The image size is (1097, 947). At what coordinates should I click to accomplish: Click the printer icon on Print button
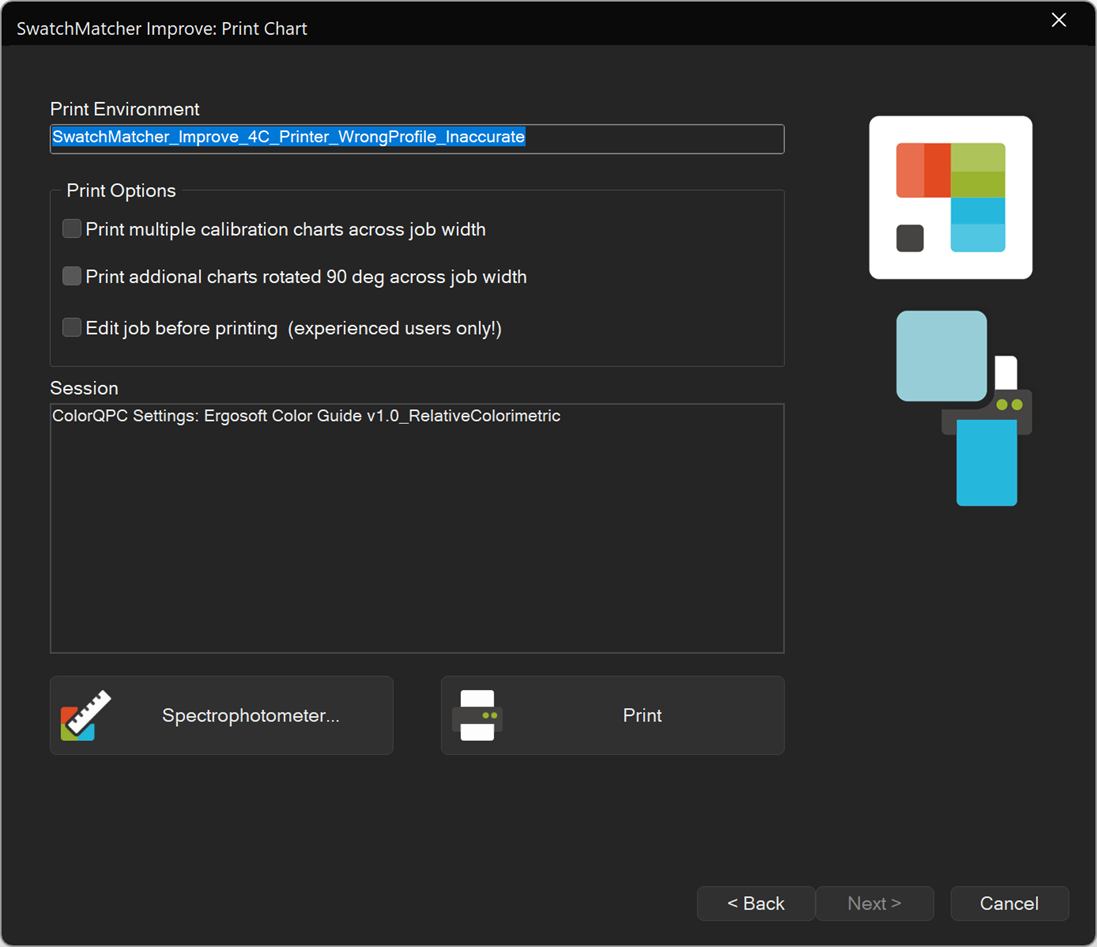477,715
